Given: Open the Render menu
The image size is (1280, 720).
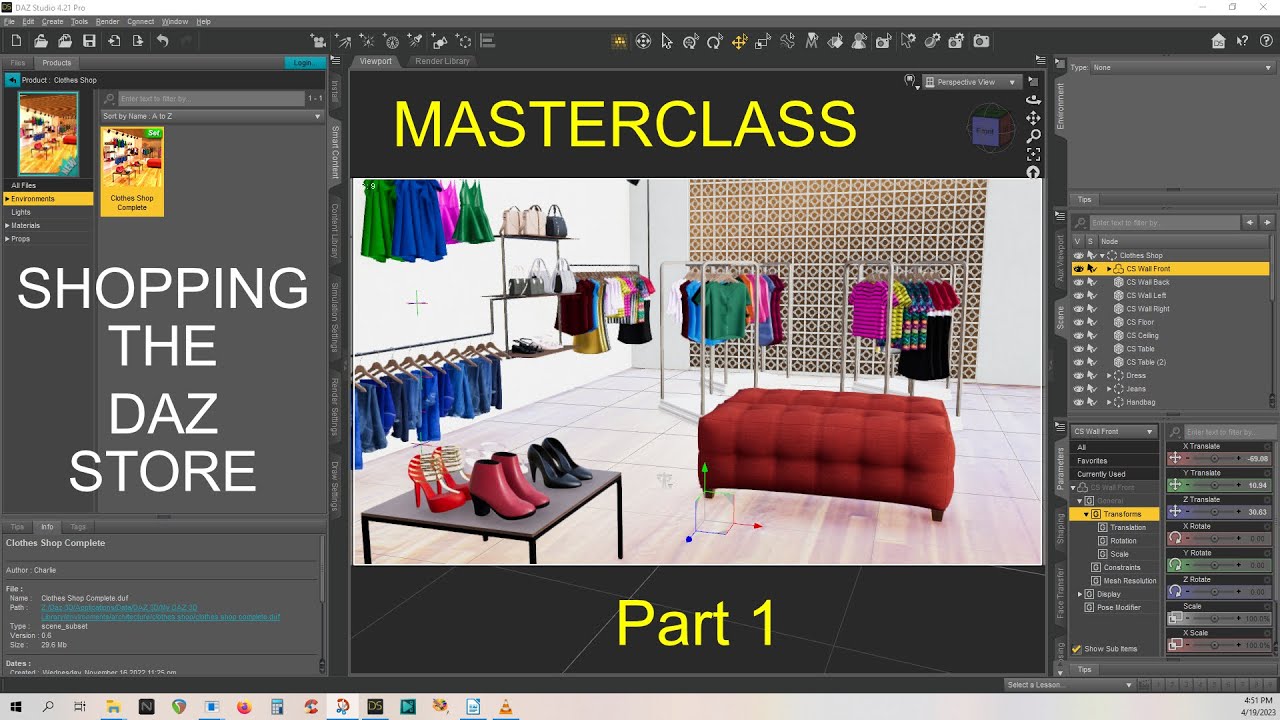Looking at the screenshot, I should pos(107,21).
